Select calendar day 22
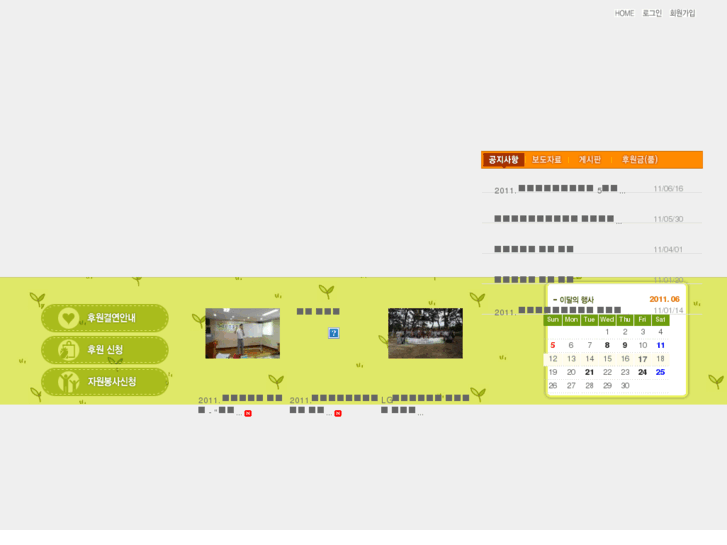The width and height of the screenshot is (727, 545). click(x=607, y=372)
